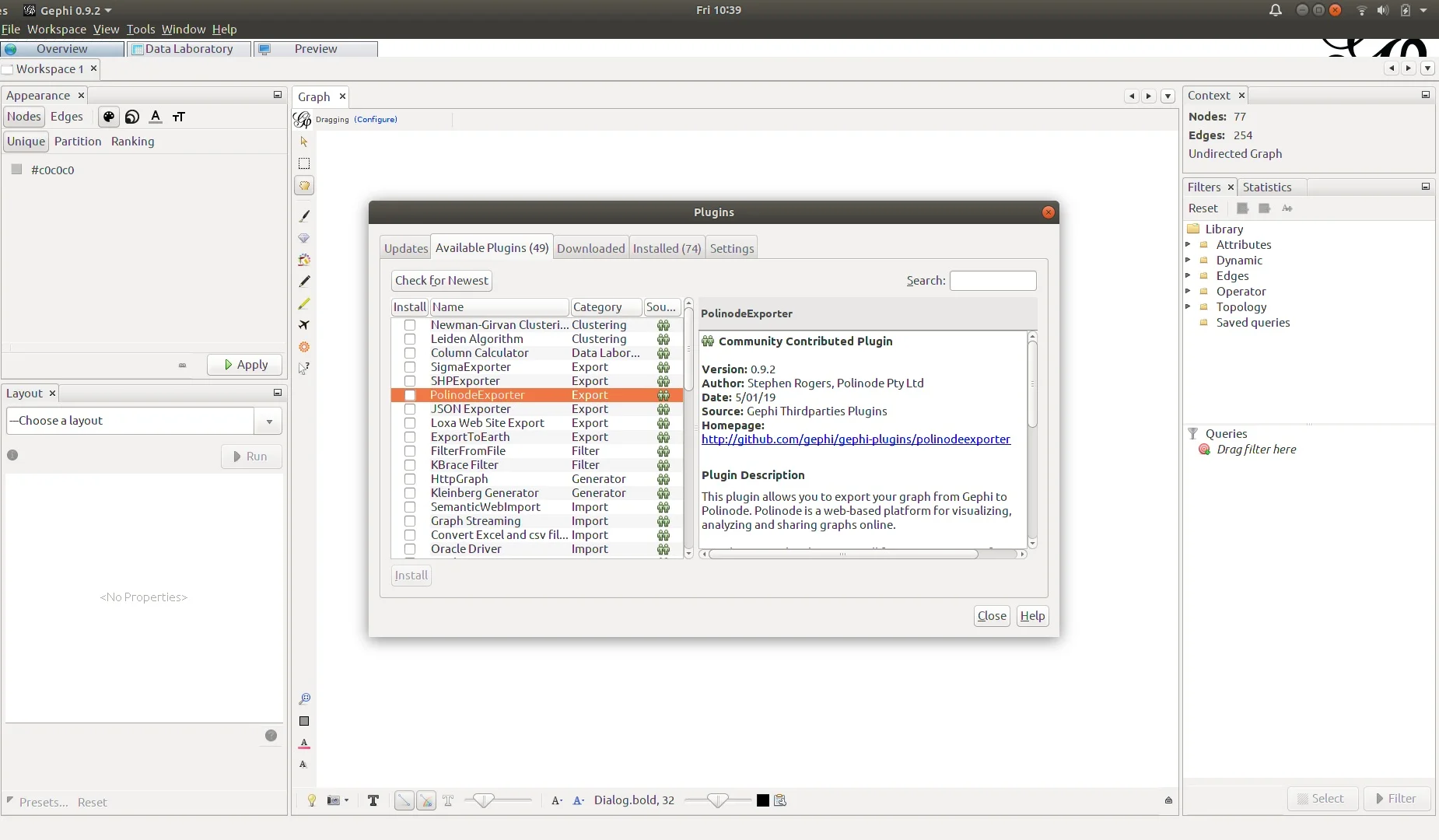Click the center on graph magnifier icon

[304, 698]
